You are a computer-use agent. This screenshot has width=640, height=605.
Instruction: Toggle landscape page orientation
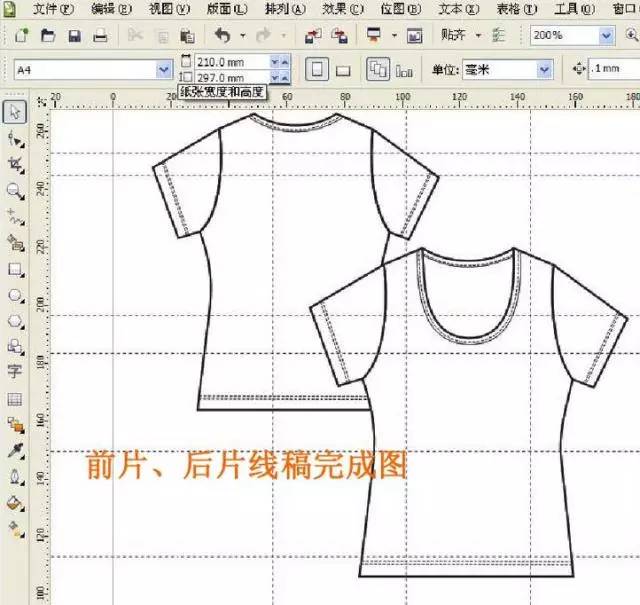coord(342,70)
